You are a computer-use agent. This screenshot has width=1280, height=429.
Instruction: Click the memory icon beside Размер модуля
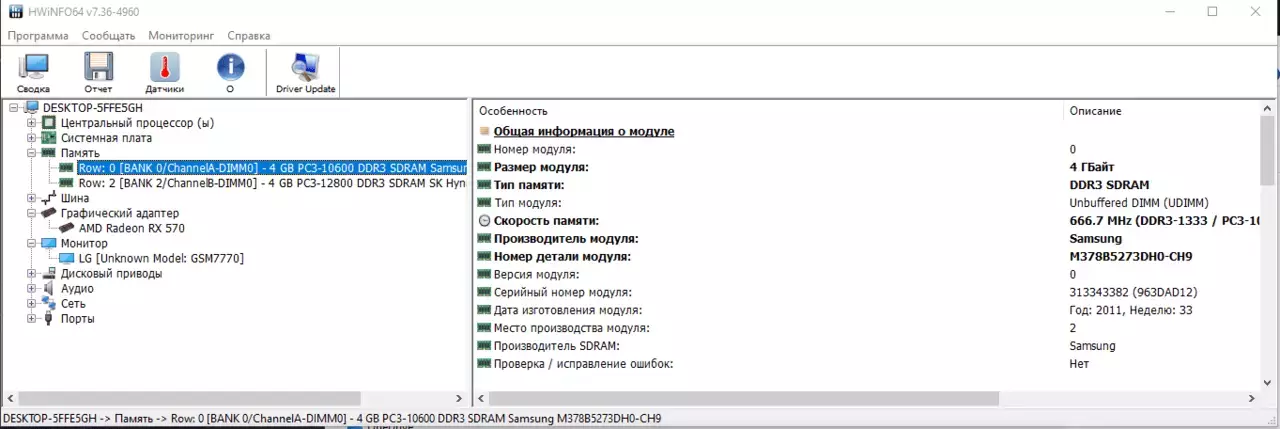485,167
